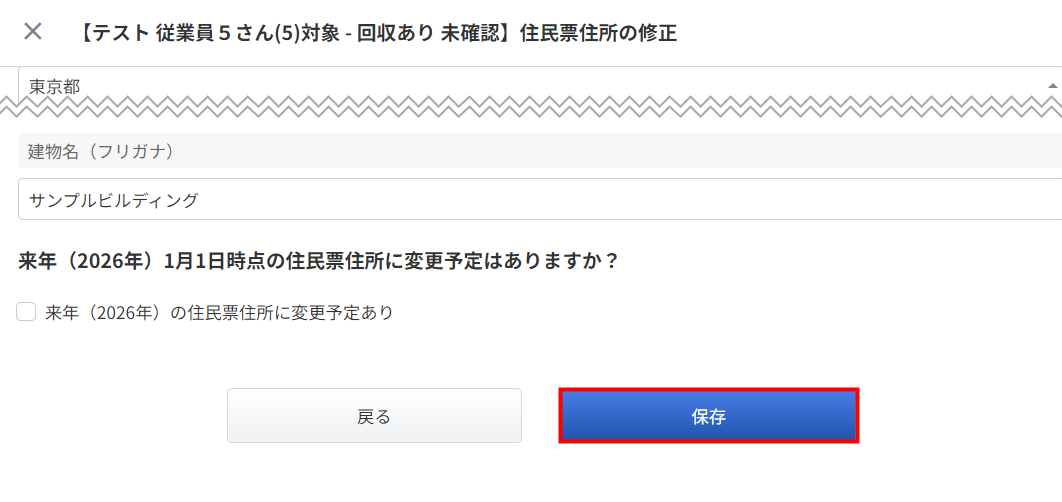Viewport: 1062px width, 502px height.
Task: Click the blank space after サンプルビルディング text
Action: tap(600, 199)
